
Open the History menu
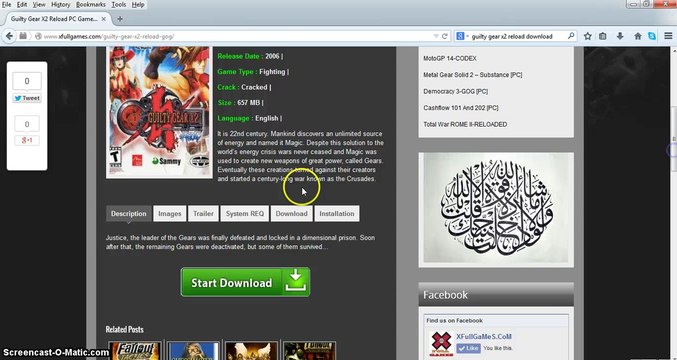[x=60, y=4]
